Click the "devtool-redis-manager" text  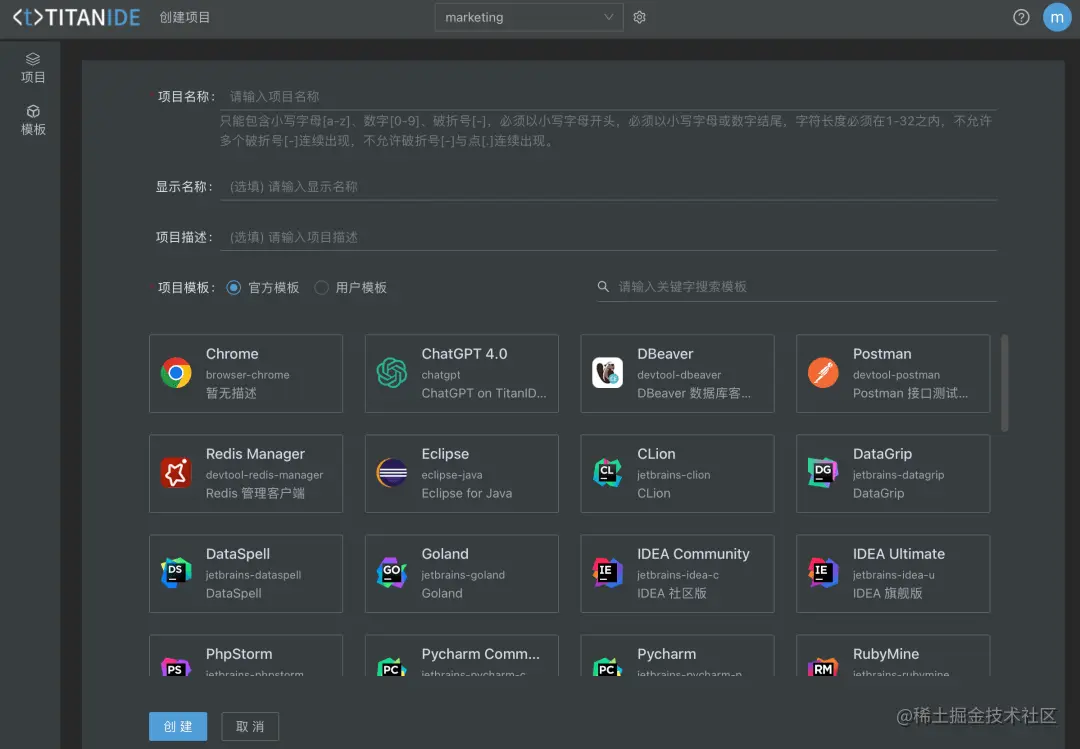click(x=264, y=475)
